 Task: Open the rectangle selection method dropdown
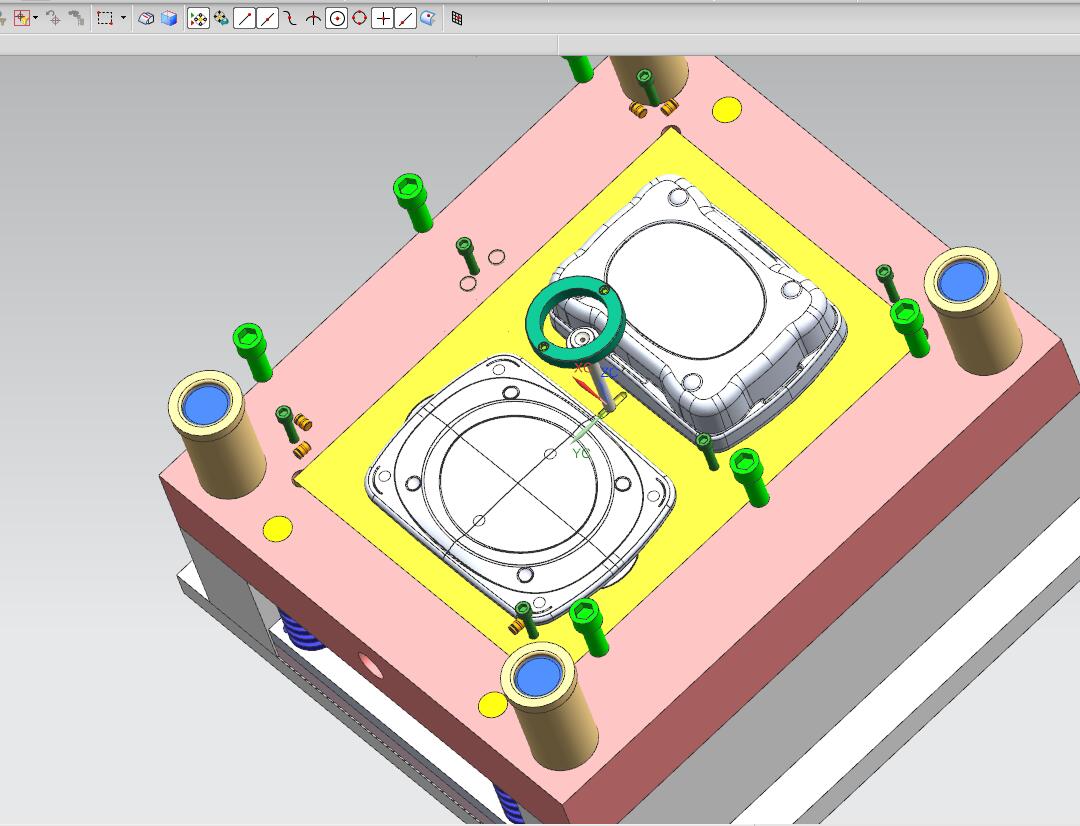(123, 19)
